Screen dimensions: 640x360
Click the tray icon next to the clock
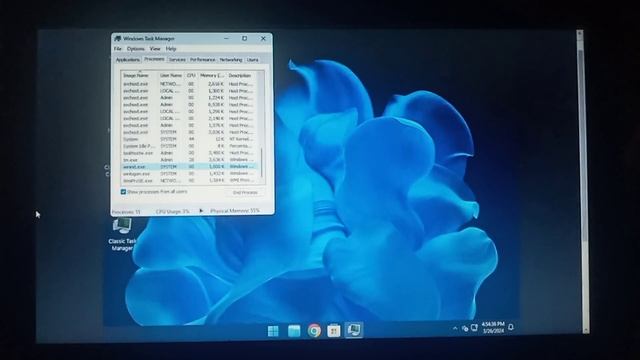pos(474,327)
